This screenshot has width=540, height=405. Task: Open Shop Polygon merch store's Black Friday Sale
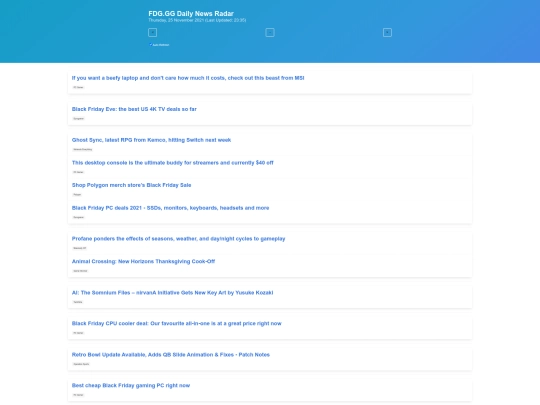click(x=131, y=185)
